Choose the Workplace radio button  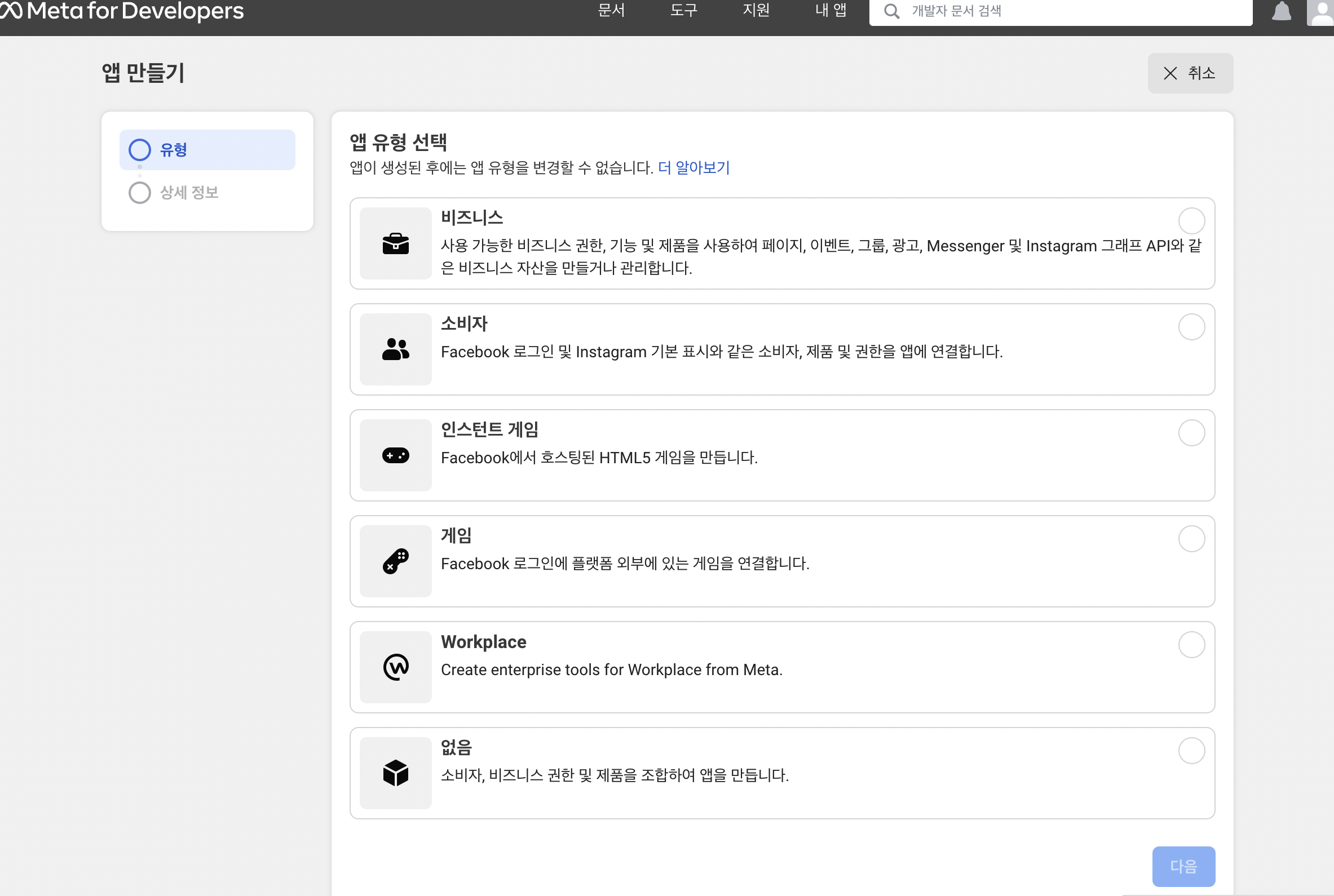(x=1191, y=645)
